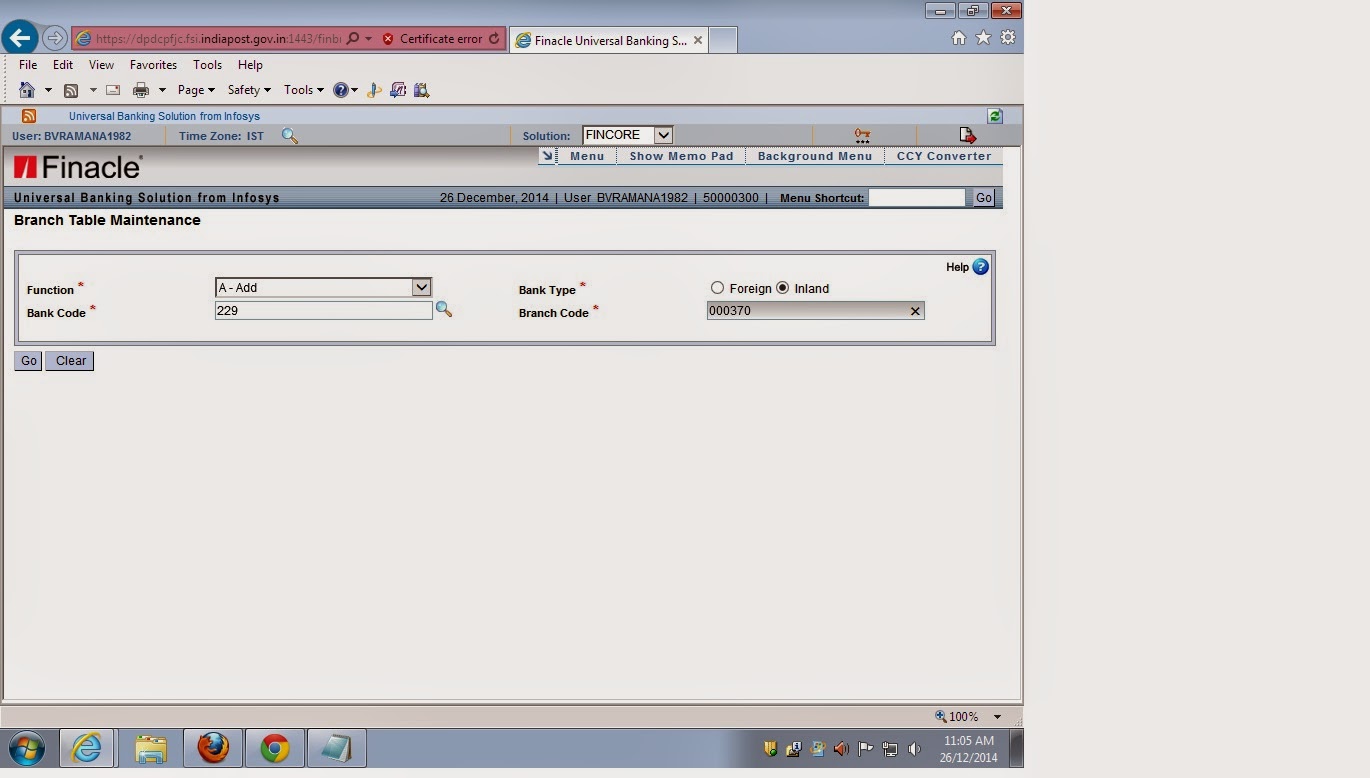Click the refresh icon in address bar
Screen dimensions: 1370x778
point(494,39)
